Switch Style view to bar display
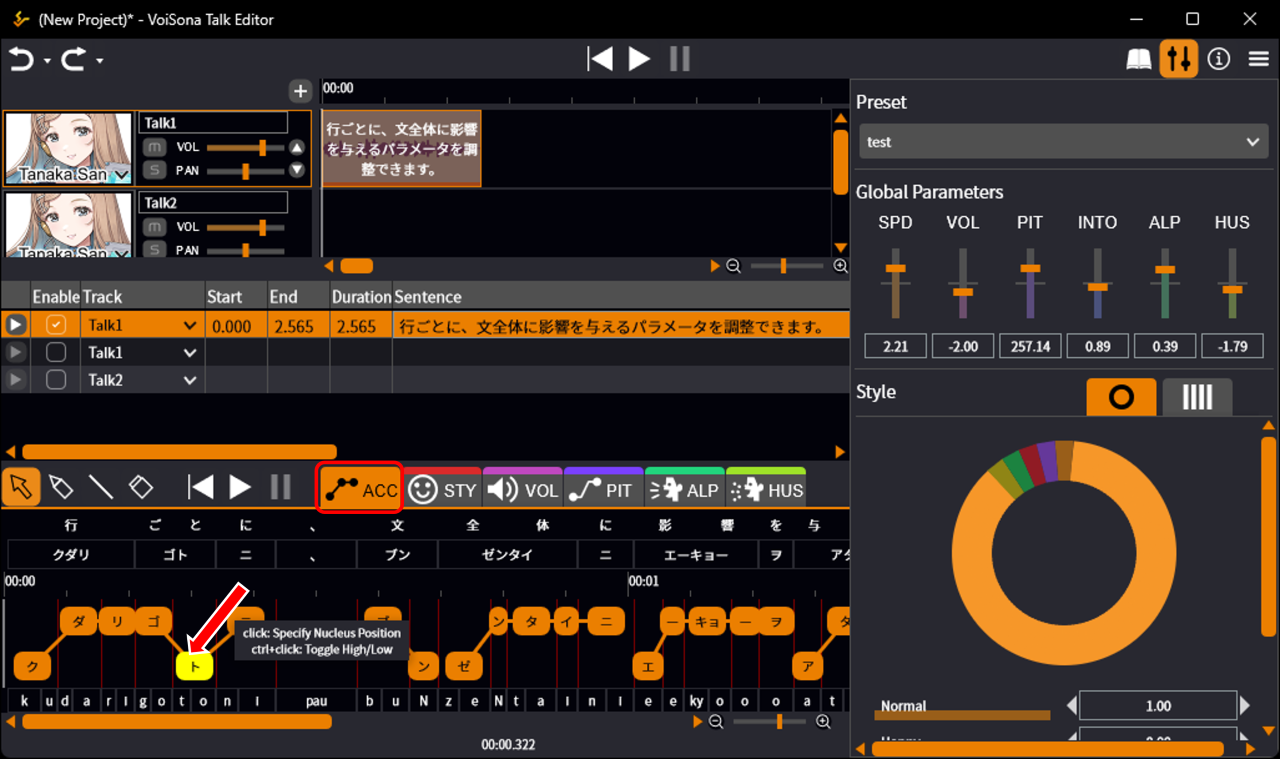This screenshot has width=1280, height=759. [x=1197, y=397]
